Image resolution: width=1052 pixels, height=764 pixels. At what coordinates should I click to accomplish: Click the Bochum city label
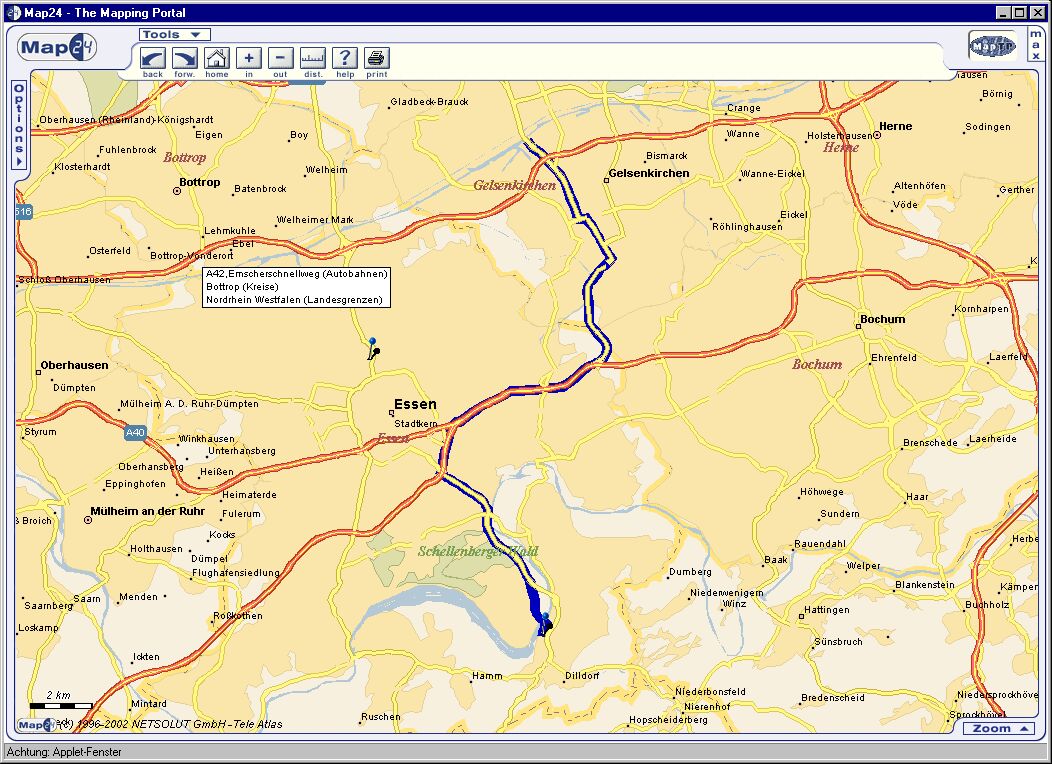pos(882,319)
